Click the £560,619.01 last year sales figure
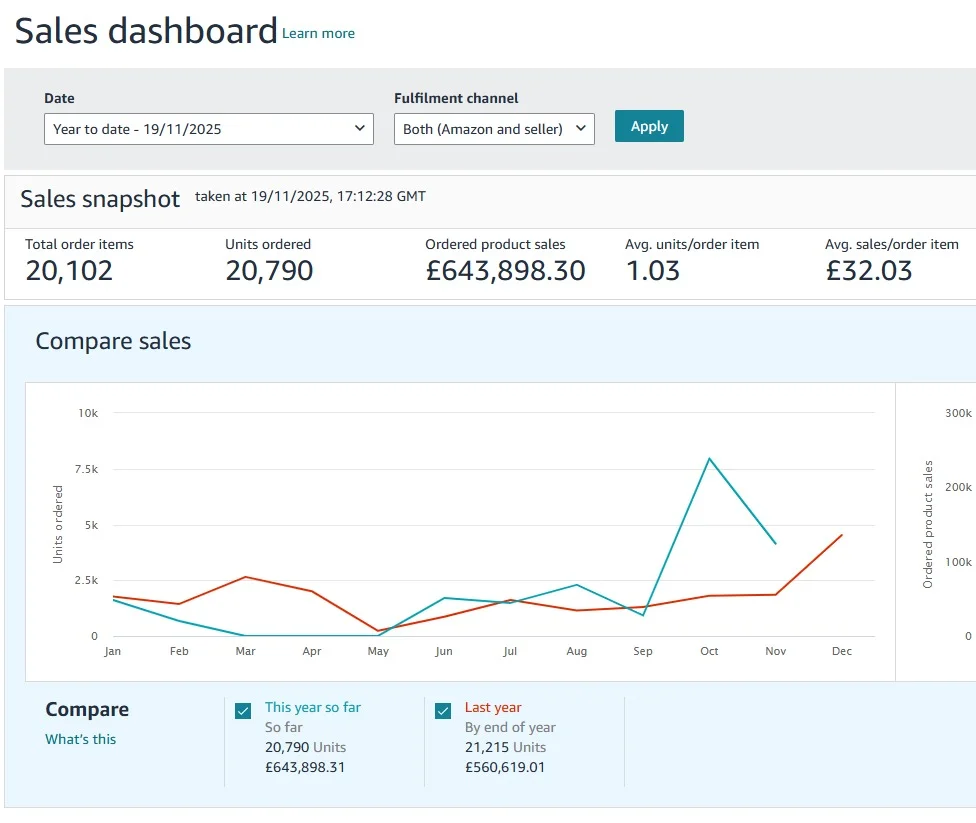 tap(505, 767)
